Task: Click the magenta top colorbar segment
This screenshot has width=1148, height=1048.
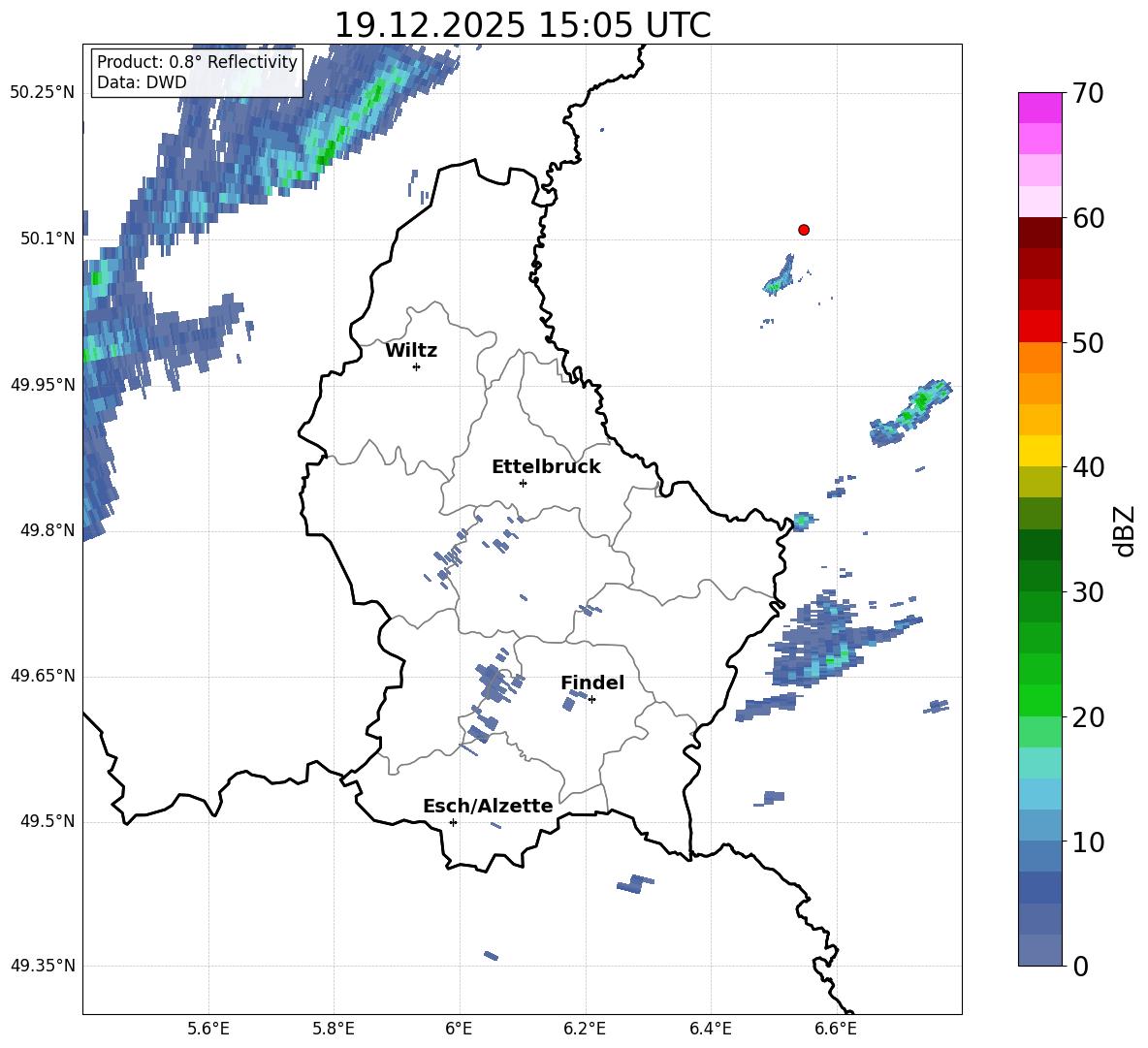Action: pyautogui.click(x=1039, y=109)
